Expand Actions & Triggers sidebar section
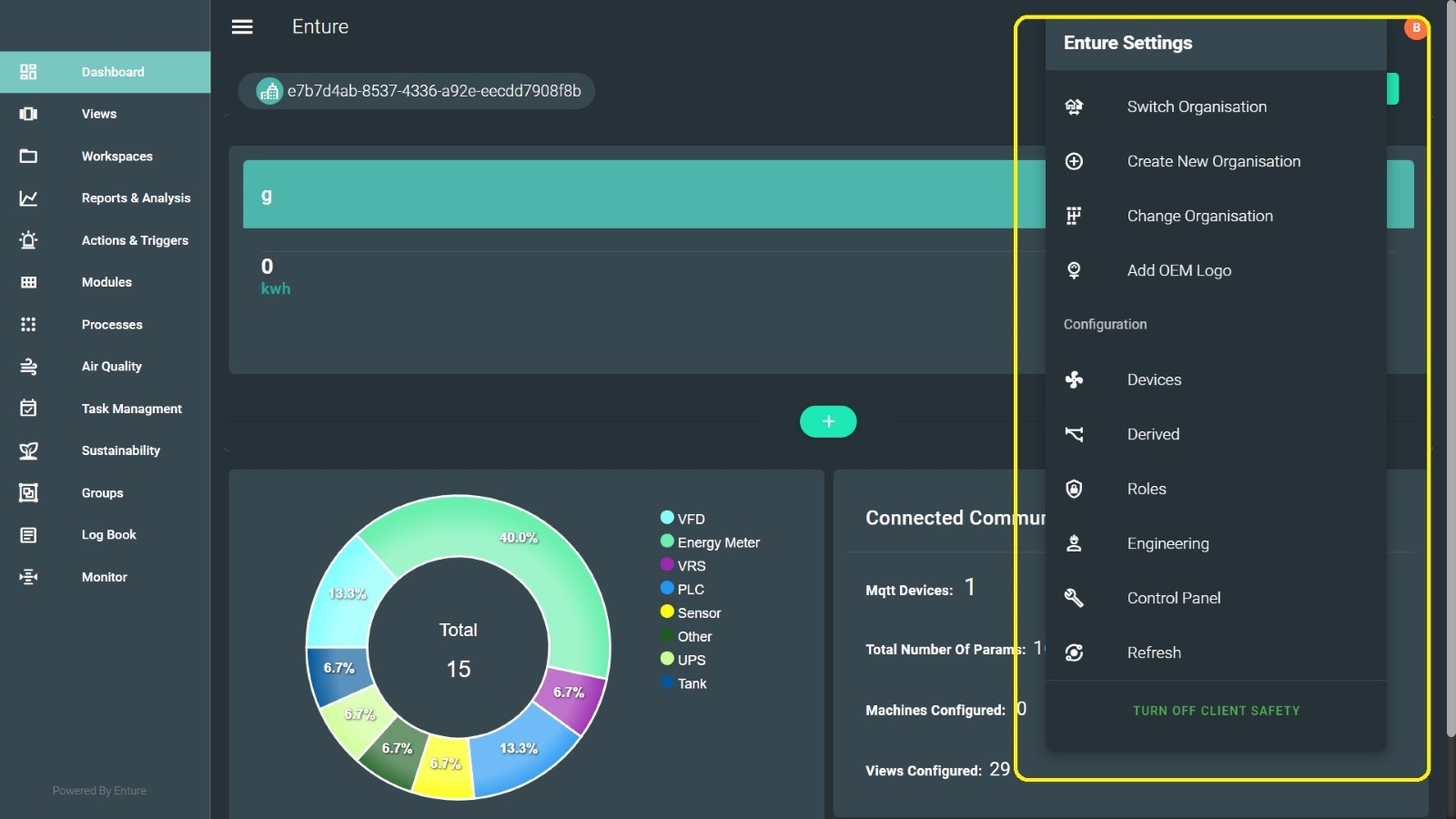Image resolution: width=1456 pixels, height=819 pixels. 135,240
